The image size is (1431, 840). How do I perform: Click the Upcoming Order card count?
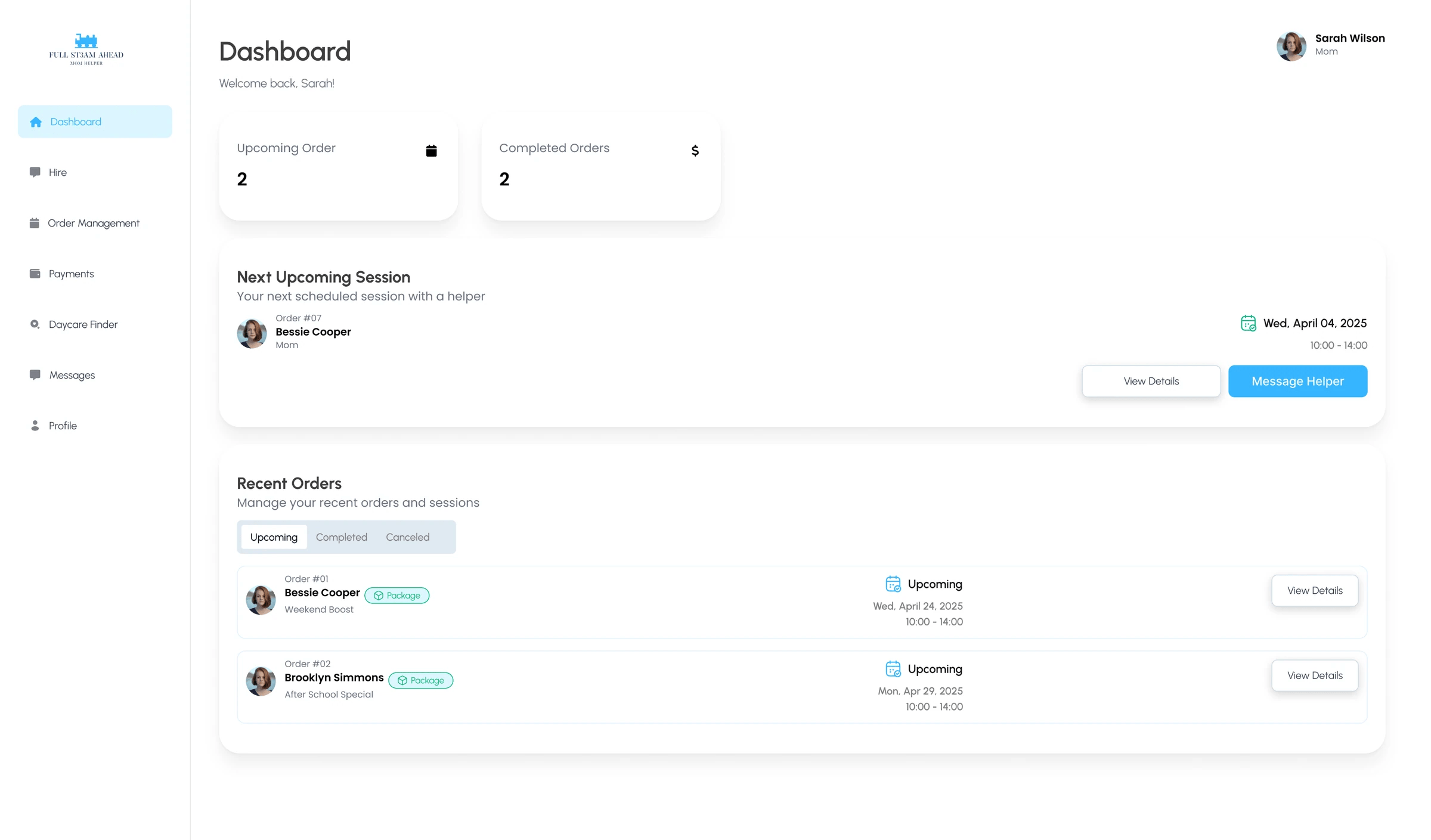(242, 179)
